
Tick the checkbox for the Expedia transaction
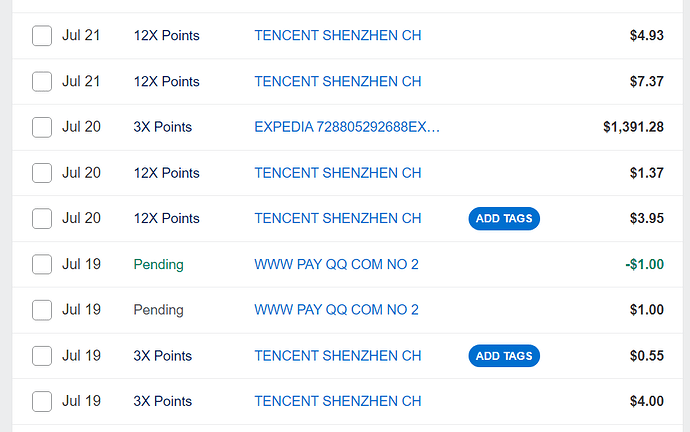tap(42, 128)
